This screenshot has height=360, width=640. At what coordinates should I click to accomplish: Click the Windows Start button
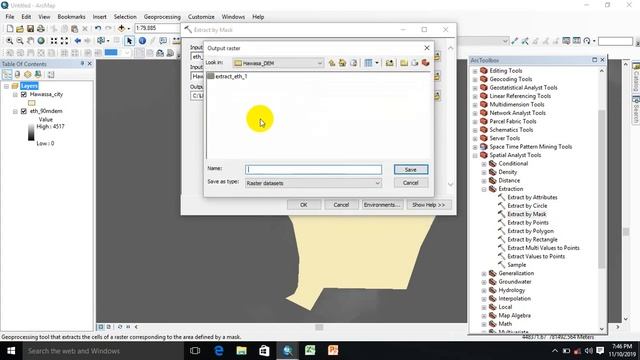pyautogui.click(x=11, y=351)
